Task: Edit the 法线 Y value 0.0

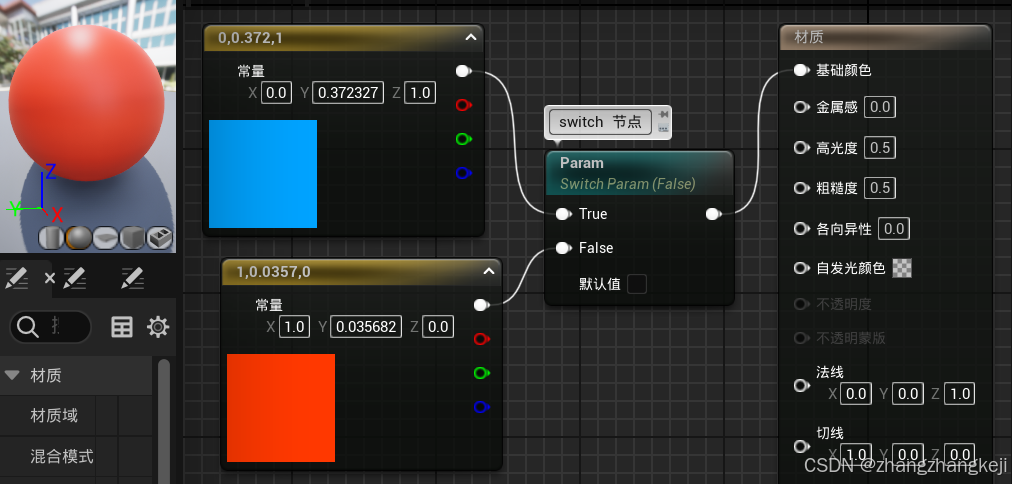Action: coord(908,394)
